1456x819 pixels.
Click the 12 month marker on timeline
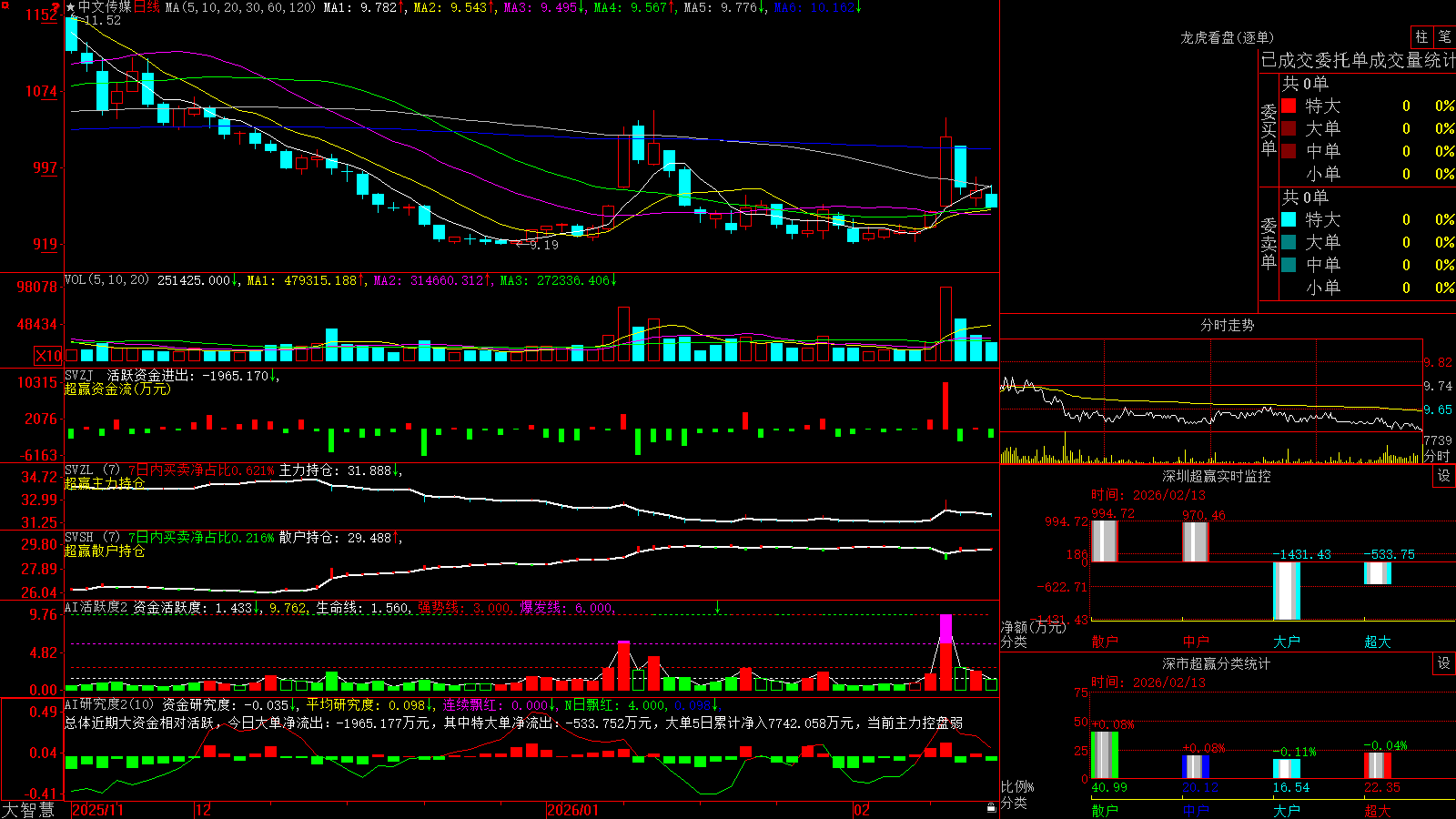coord(204,810)
